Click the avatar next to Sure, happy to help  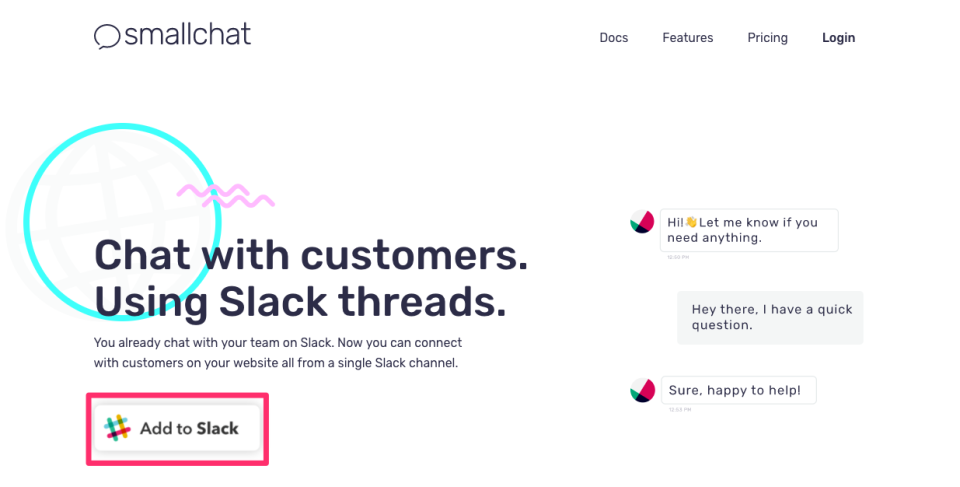coord(642,390)
